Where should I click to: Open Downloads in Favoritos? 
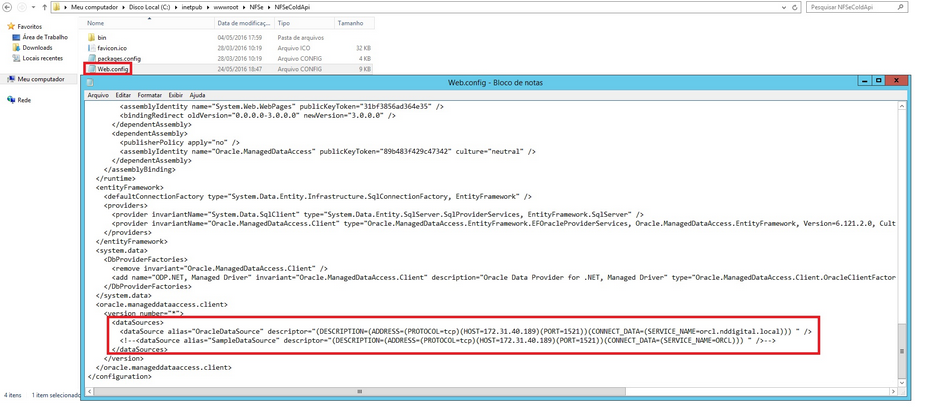(37, 47)
